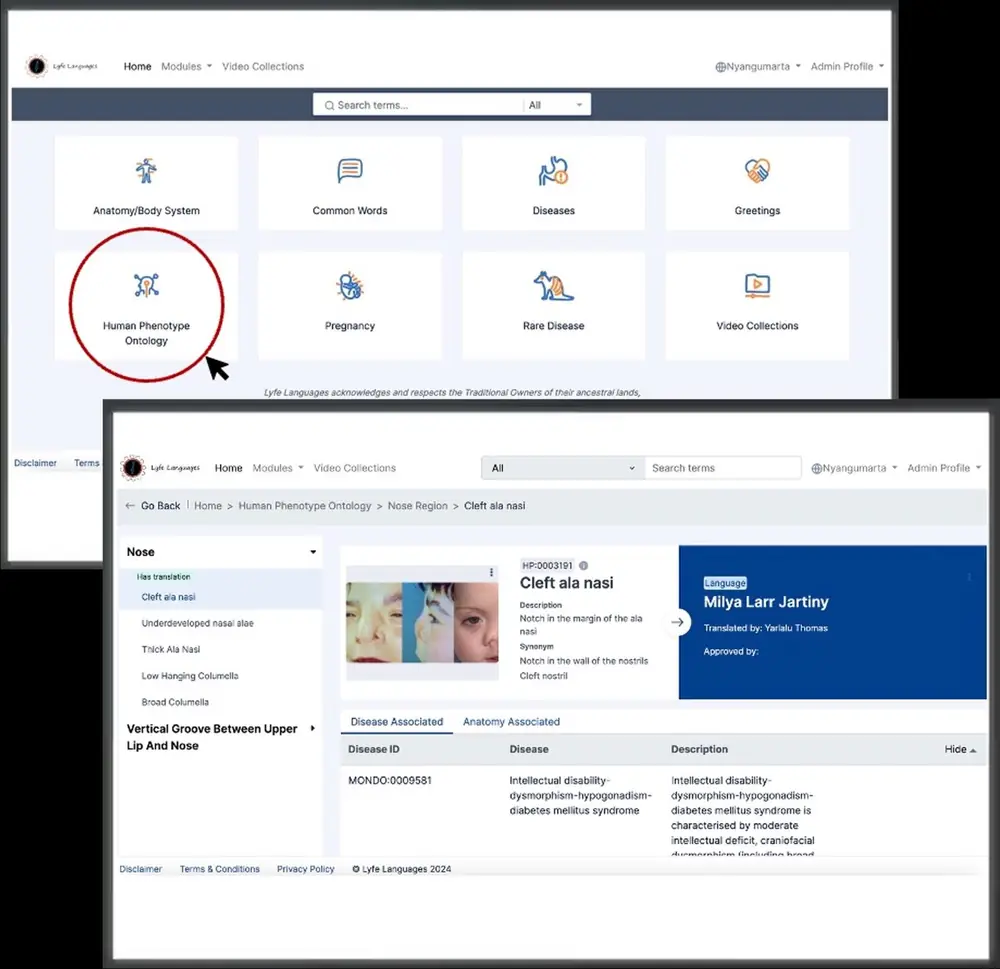Open Video Collections in front window navbar
1000x969 pixels.
pyautogui.click(x=355, y=468)
